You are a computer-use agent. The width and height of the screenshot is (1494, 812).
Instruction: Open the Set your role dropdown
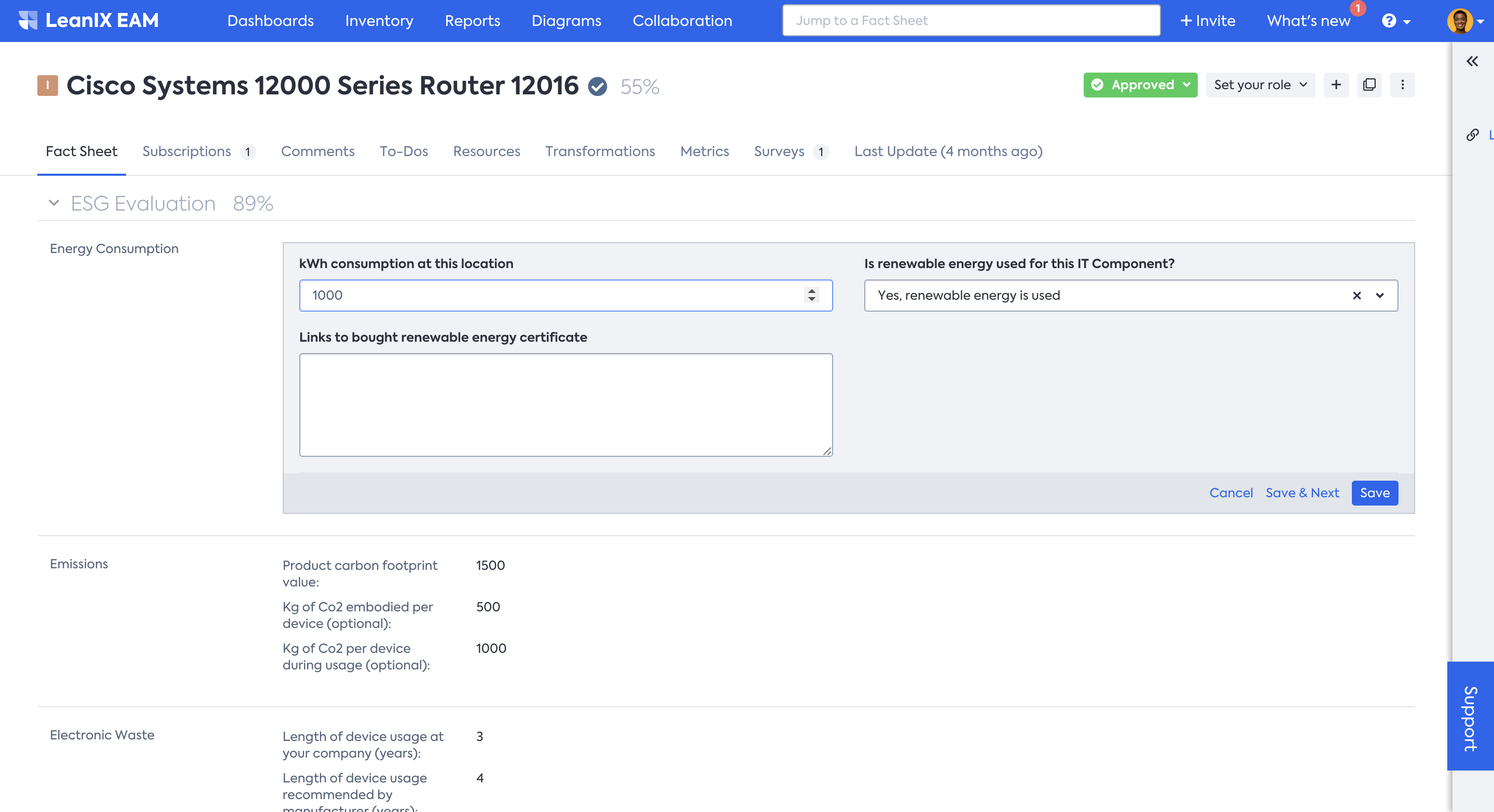(x=1260, y=85)
